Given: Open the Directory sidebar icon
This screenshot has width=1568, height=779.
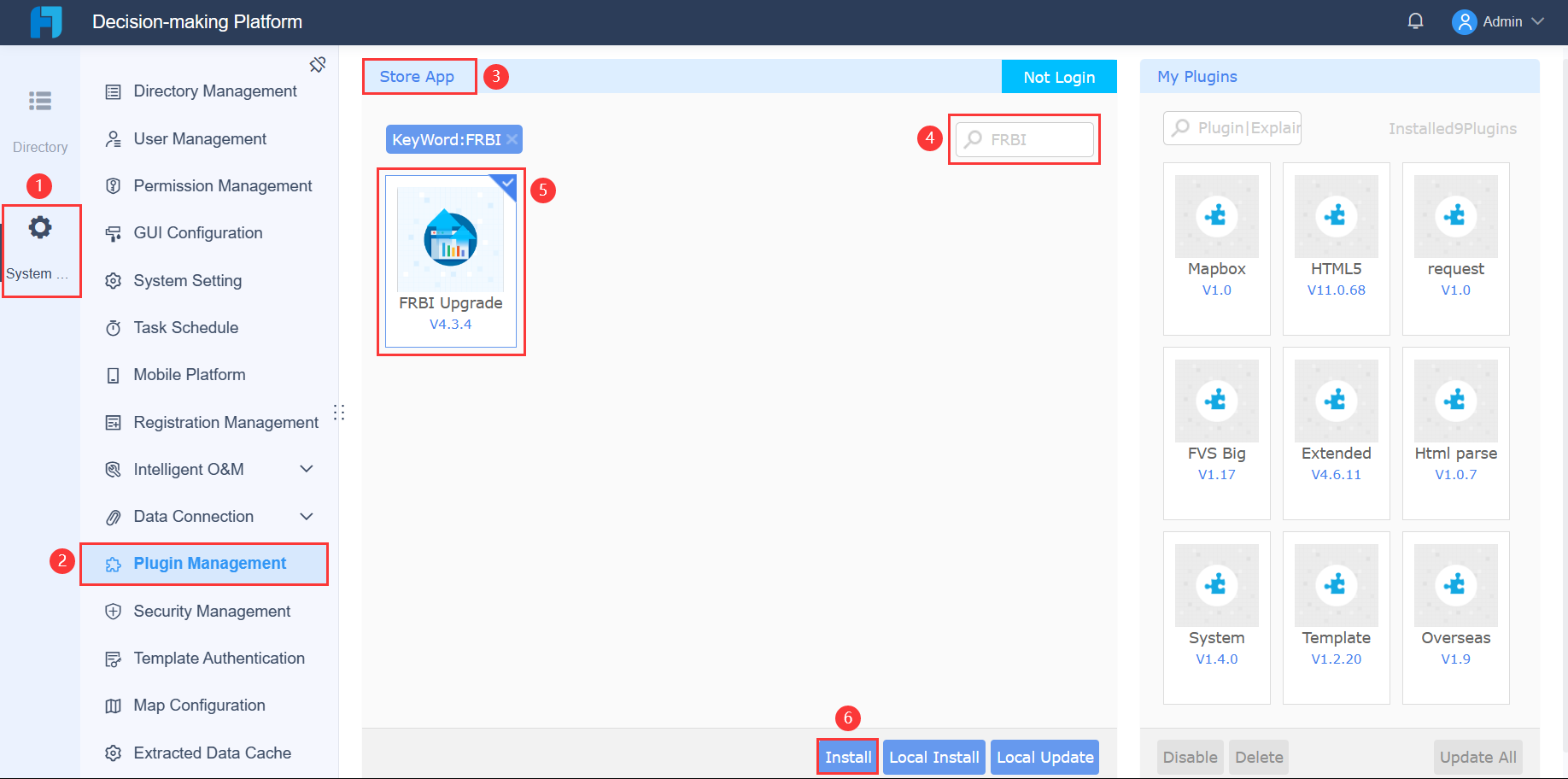Looking at the screenshot, I should [39, 101].
